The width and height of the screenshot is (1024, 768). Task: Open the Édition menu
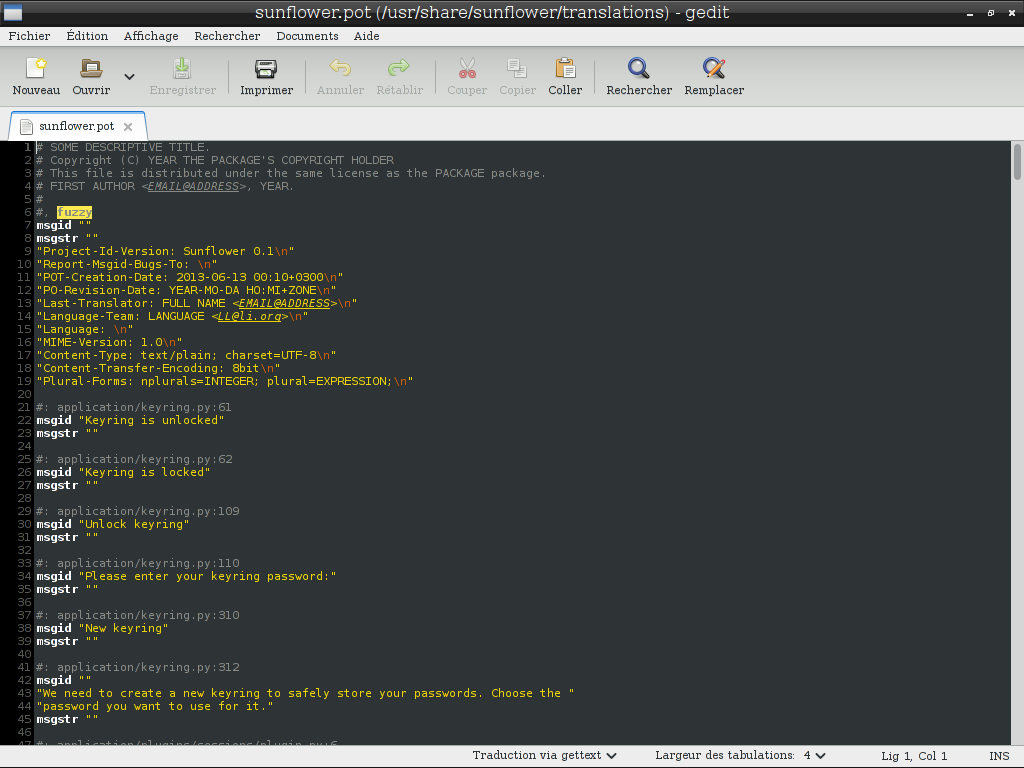87,36
